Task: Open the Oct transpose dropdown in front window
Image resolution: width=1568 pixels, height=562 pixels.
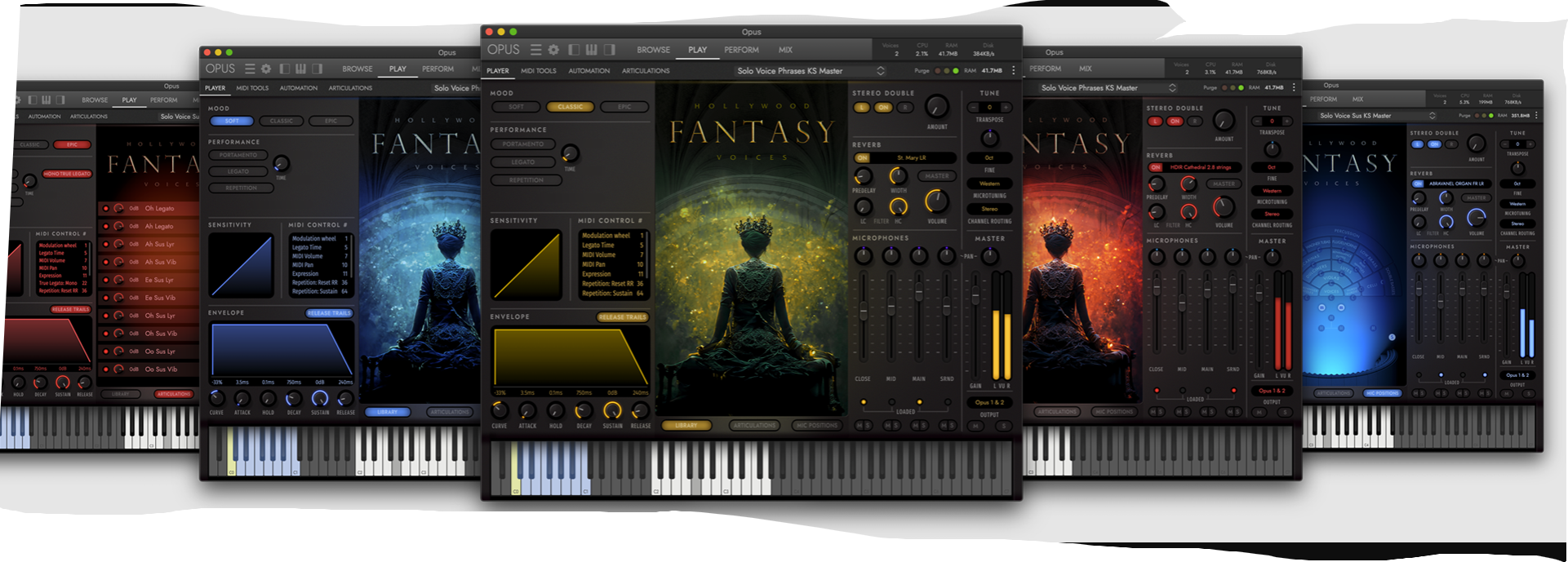Action: [989, 158]
